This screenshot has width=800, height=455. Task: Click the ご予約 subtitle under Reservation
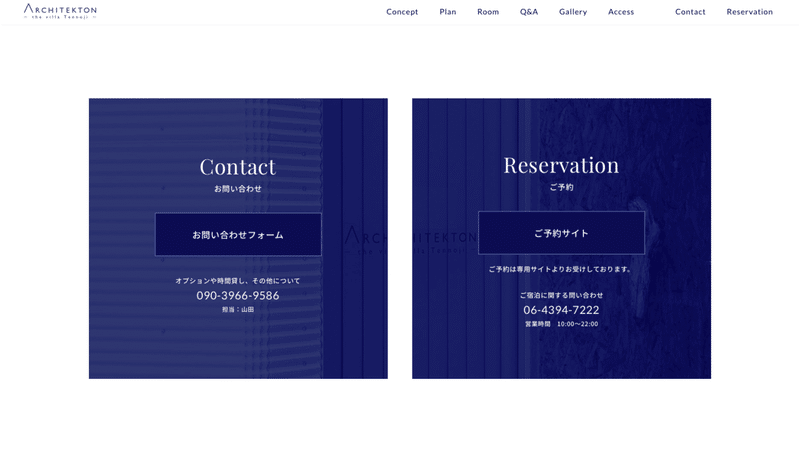561,187
